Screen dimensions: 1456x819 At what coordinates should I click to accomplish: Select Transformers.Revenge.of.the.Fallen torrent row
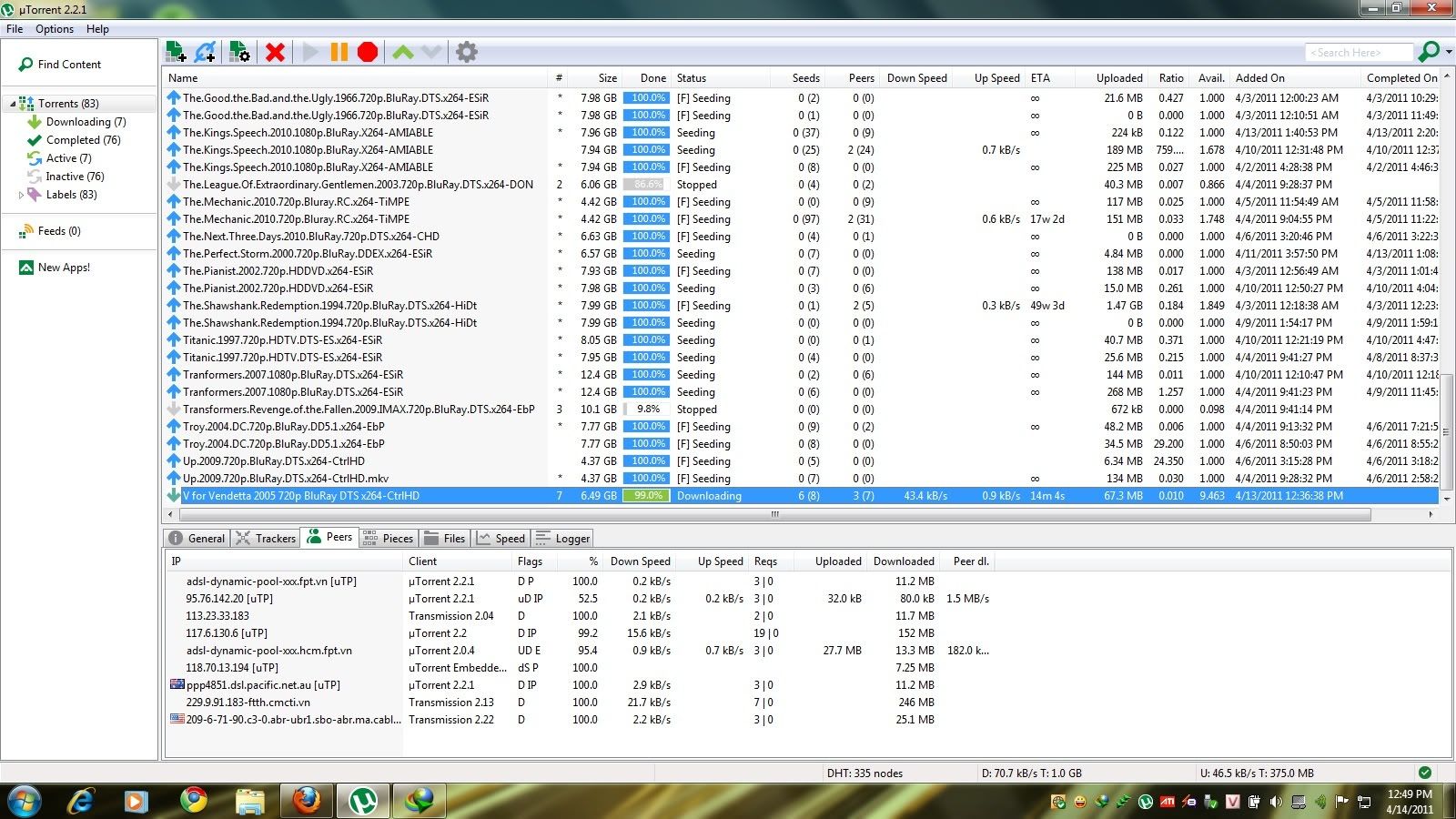coord(801,409)
